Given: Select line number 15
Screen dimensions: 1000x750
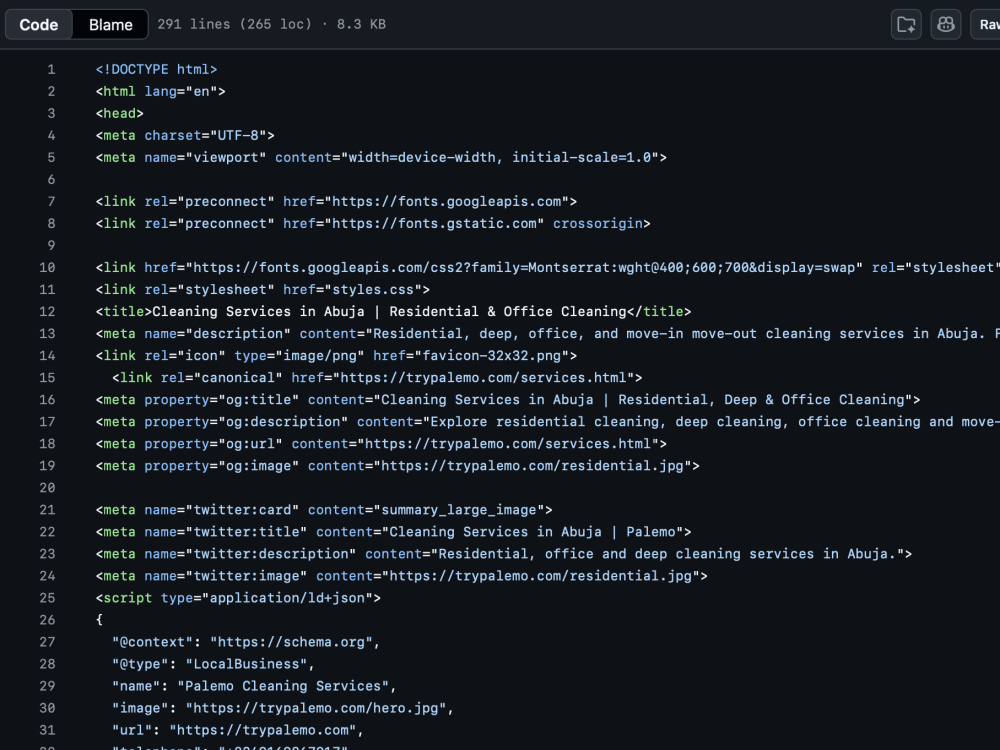Looking at the screenshot, I should point(47,378).
